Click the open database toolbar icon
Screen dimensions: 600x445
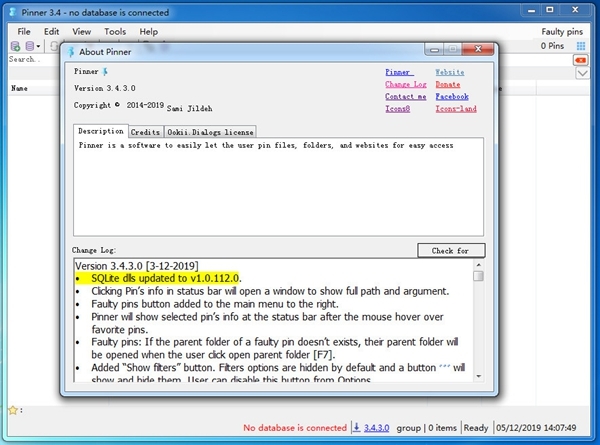tap(29, 46)
